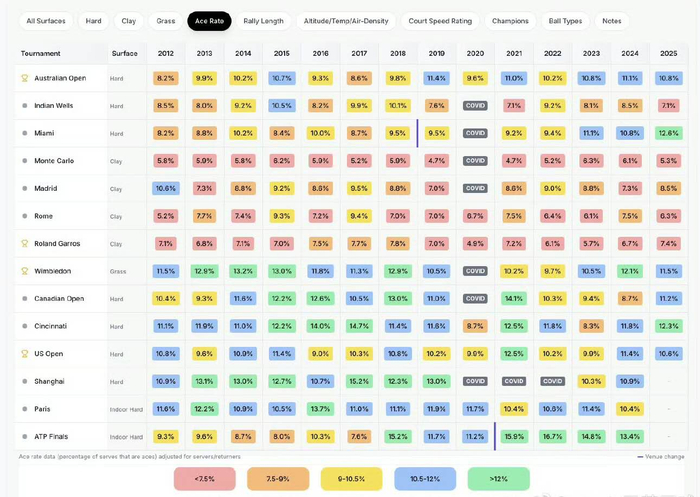Click the green >12% legend swatch
Screen dimensions: 700x497
pyautogui.click(x=499, y=479)
